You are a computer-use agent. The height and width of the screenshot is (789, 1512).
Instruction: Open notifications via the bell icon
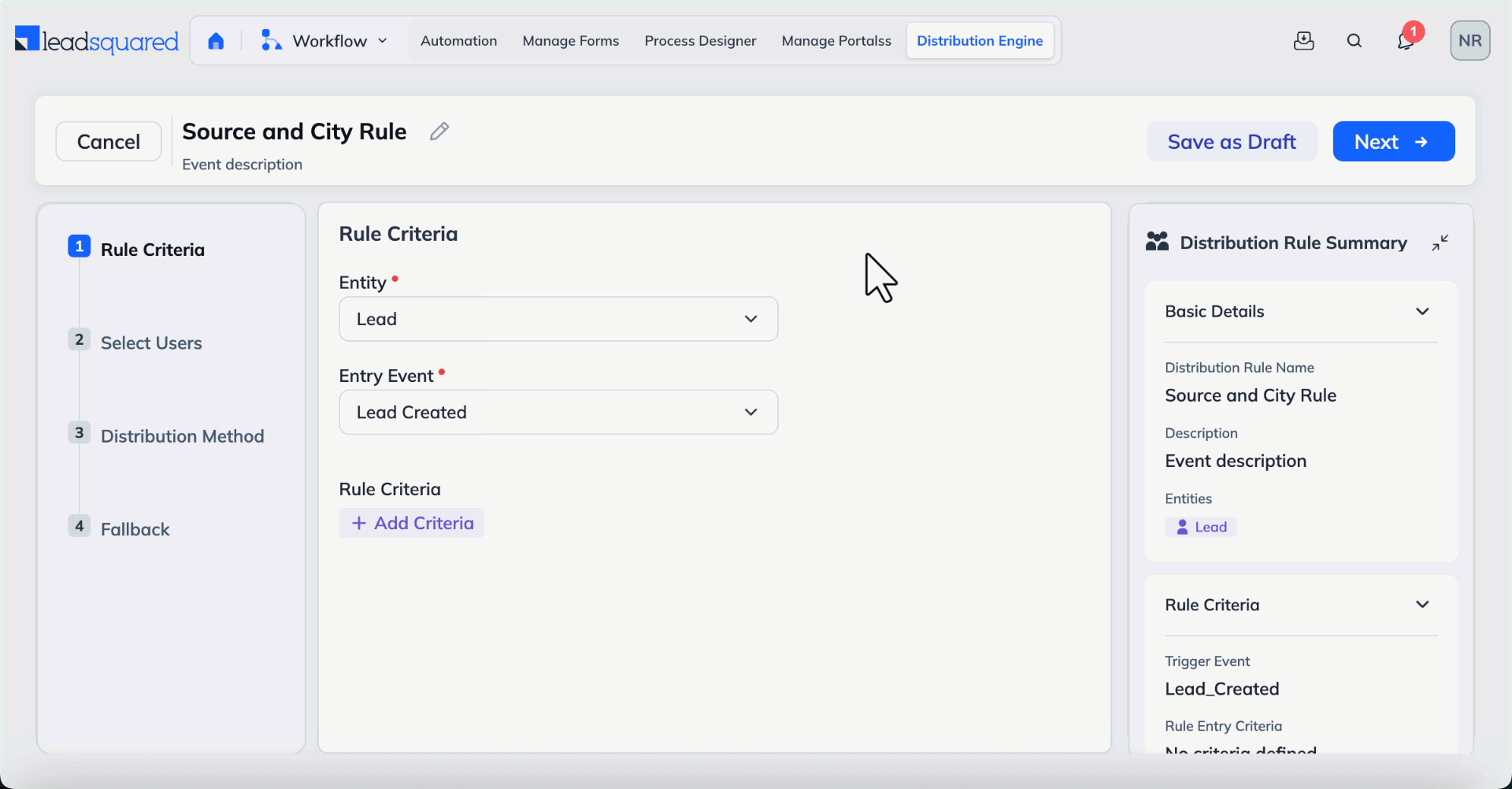point(1406,40)
